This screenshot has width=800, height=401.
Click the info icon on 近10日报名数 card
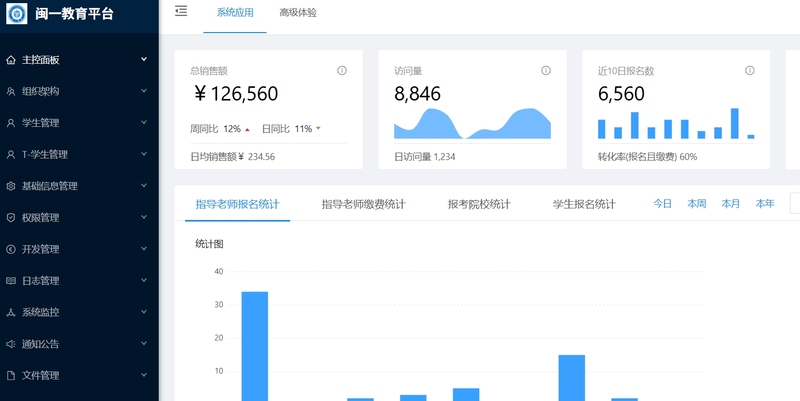[749, 70]
